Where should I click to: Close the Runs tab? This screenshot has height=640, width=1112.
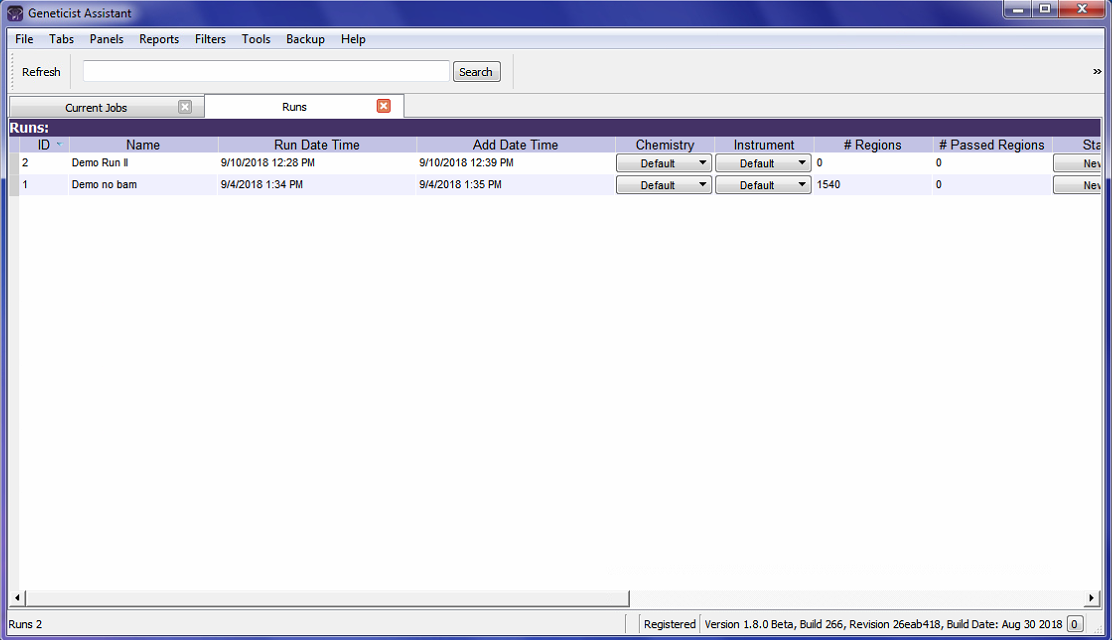click(x=384, y=106)
